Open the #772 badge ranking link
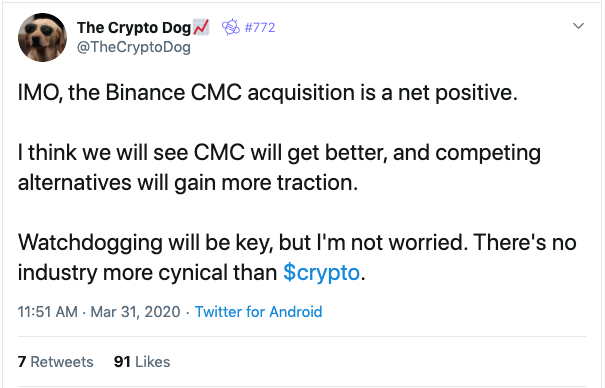Viewport: 605px width, 388px height. pos(260,27)
